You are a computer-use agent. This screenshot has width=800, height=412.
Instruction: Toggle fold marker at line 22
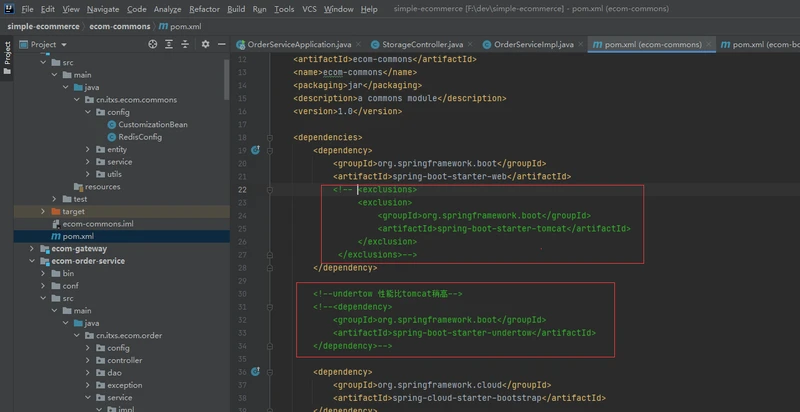tap(270, 190)
